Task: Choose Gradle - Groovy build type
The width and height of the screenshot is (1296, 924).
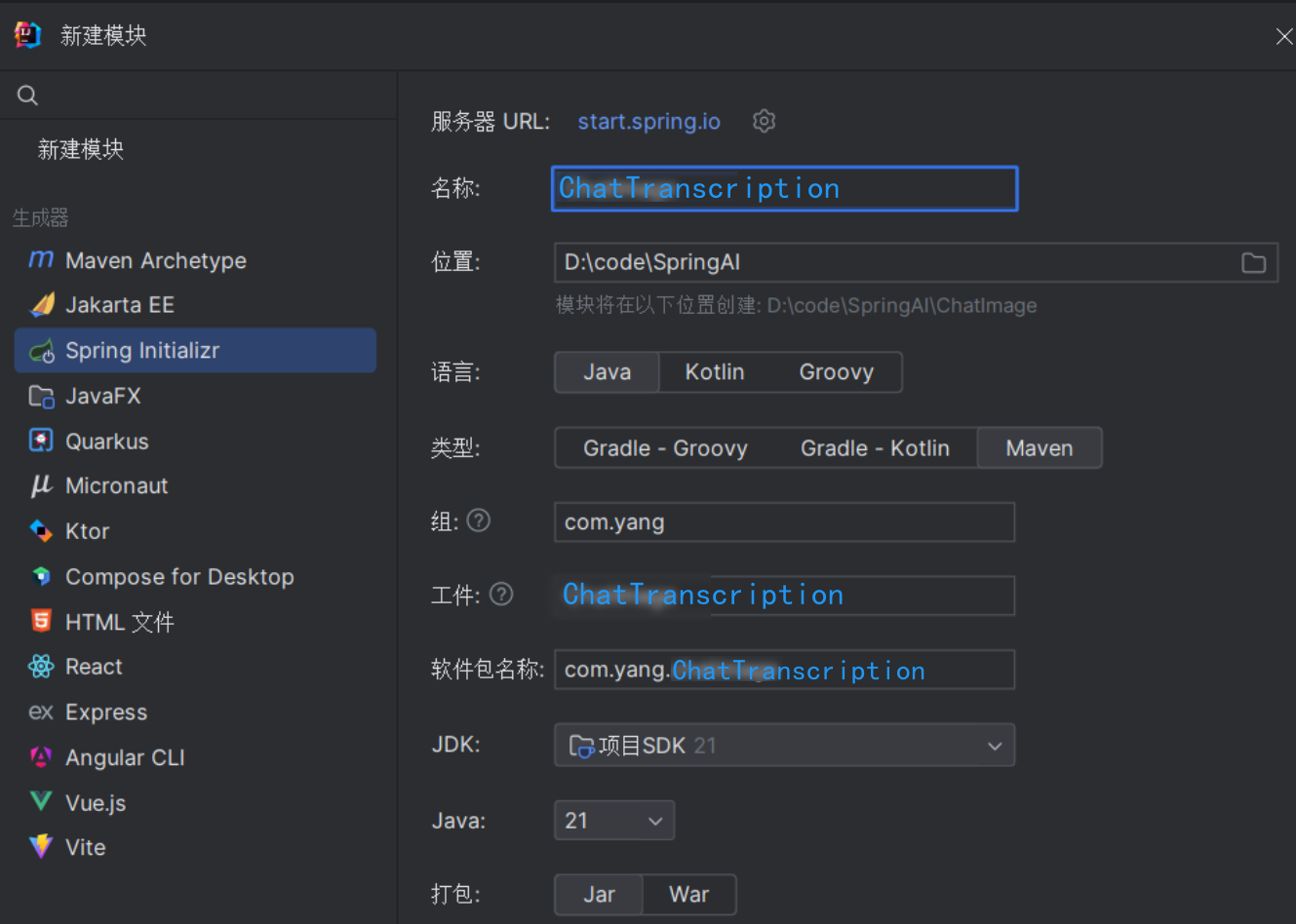Action: [x=665, y=448]
